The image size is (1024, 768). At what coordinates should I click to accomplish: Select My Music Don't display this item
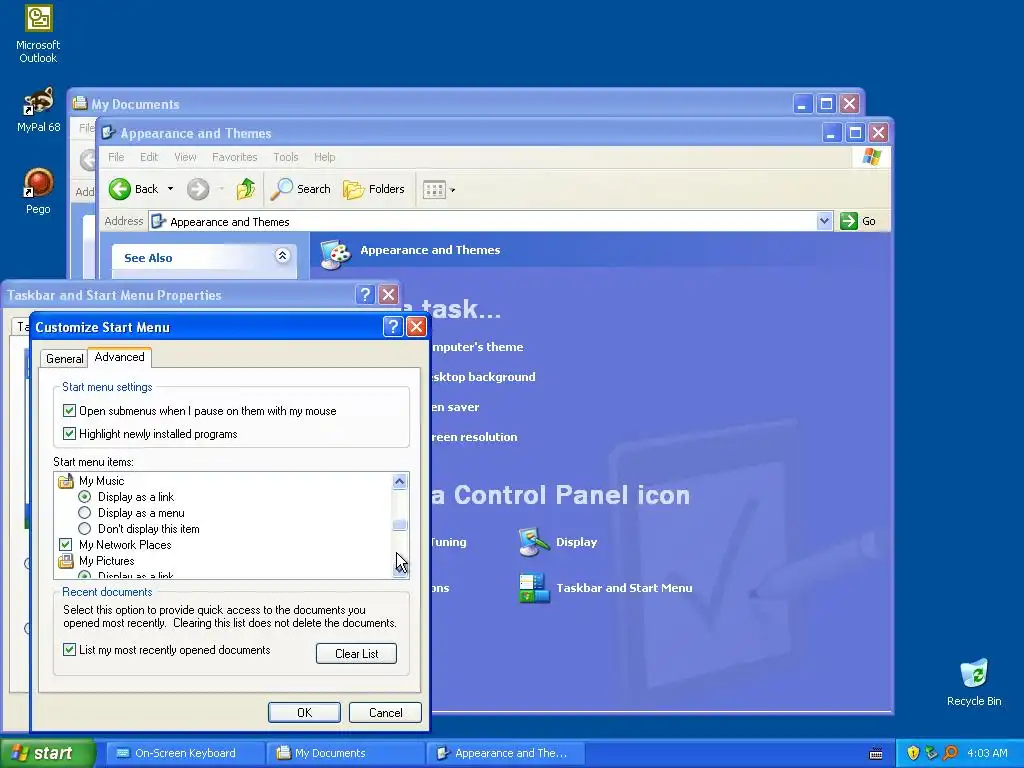pos(84,528)
